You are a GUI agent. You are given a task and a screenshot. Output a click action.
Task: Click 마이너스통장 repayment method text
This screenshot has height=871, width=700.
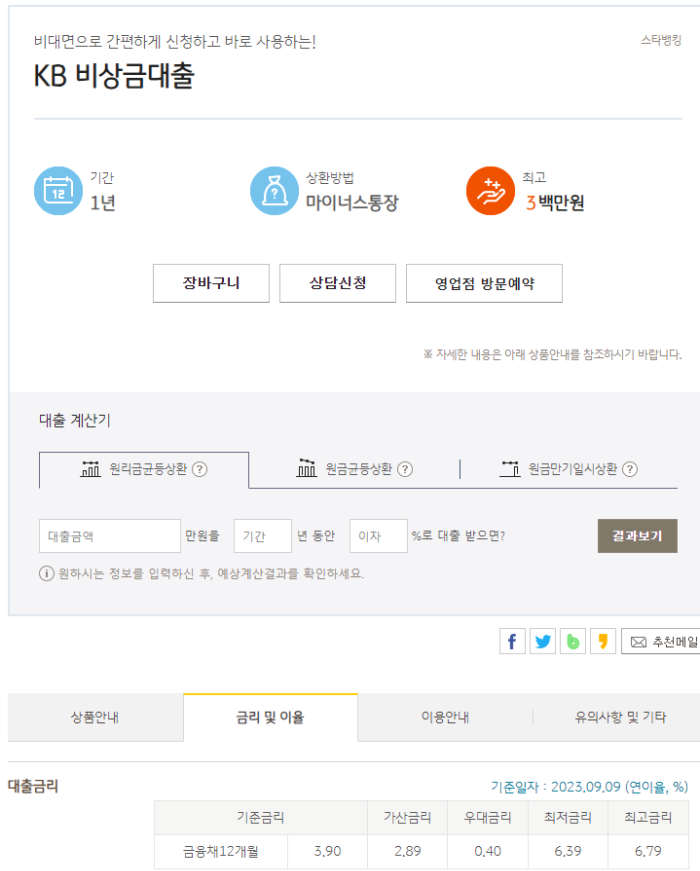tap(352, 203)
